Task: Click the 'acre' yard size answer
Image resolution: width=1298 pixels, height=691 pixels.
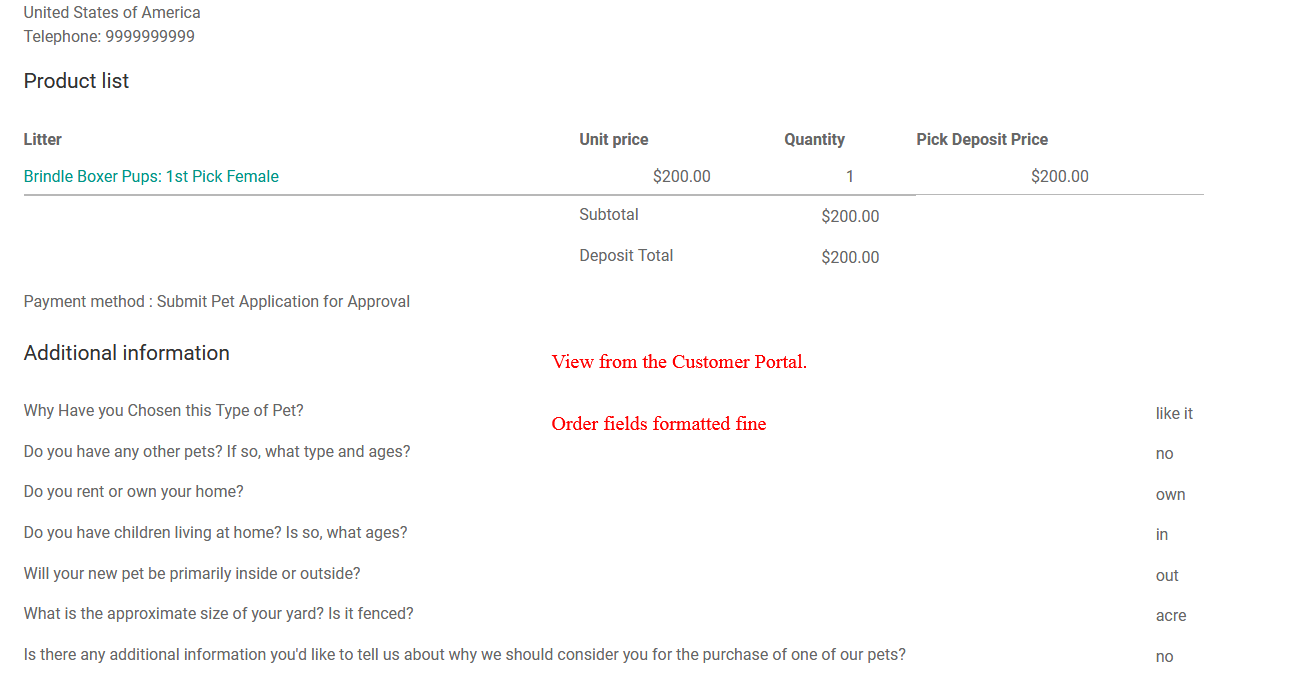Action: 1170,615
